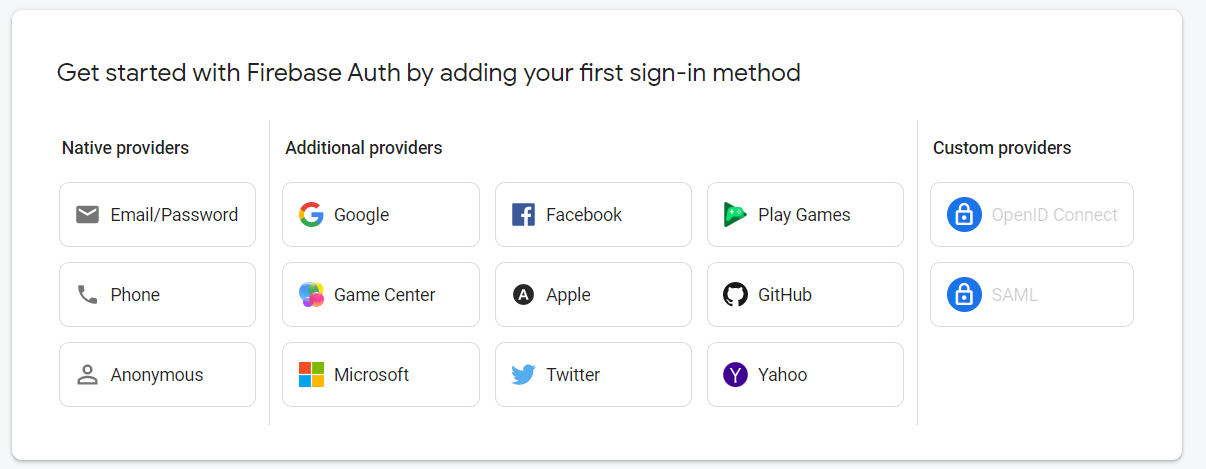Choose the Phone sign-in provider
This screenshot has width=1206, height=469.
coord(157,294)
